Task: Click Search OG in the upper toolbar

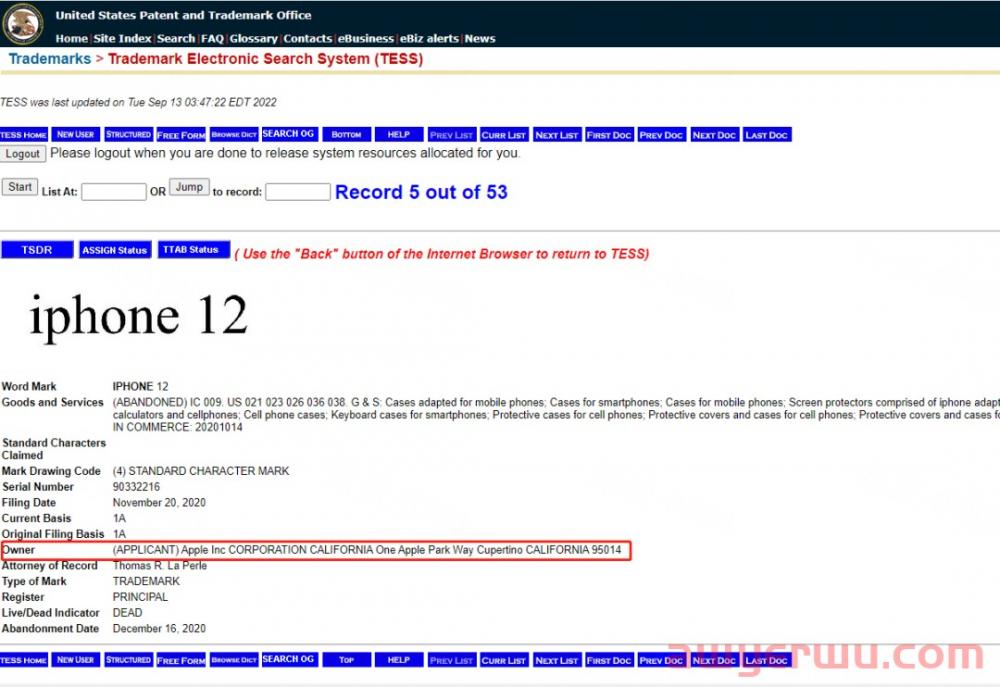Action: tap(288, 134)
